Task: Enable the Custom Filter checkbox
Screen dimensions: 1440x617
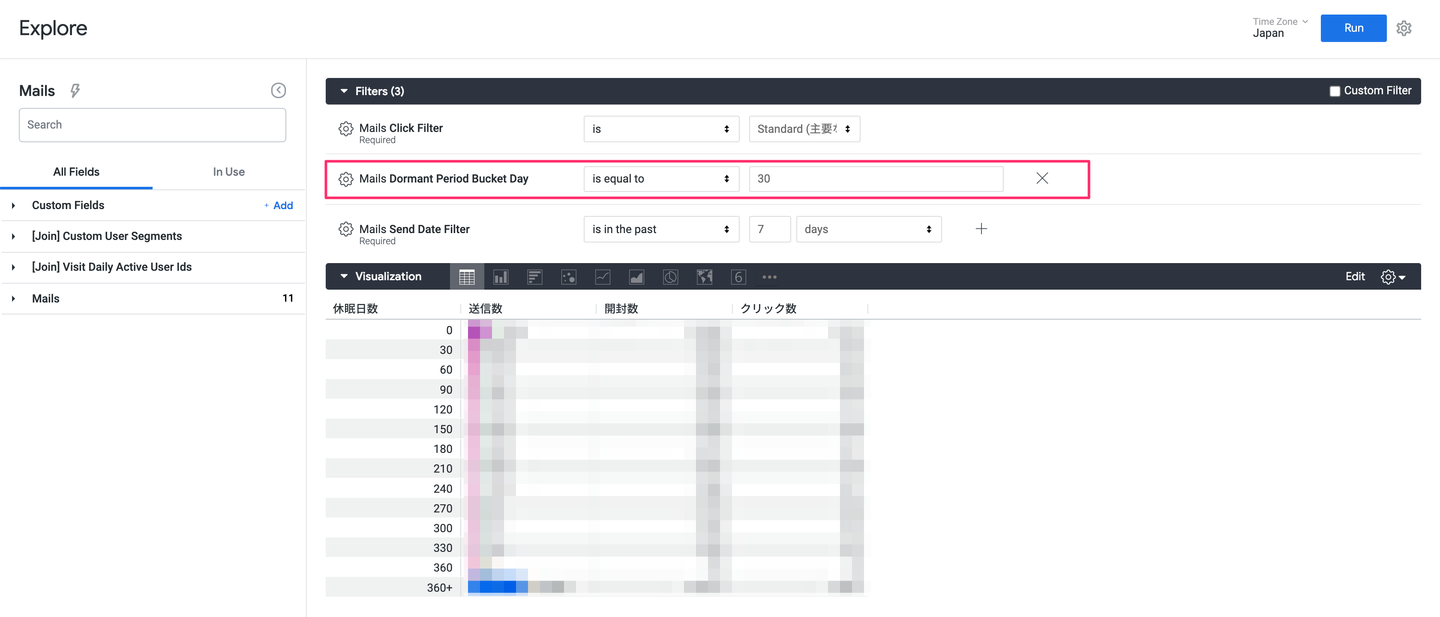Action: (x=1334, y=91)
